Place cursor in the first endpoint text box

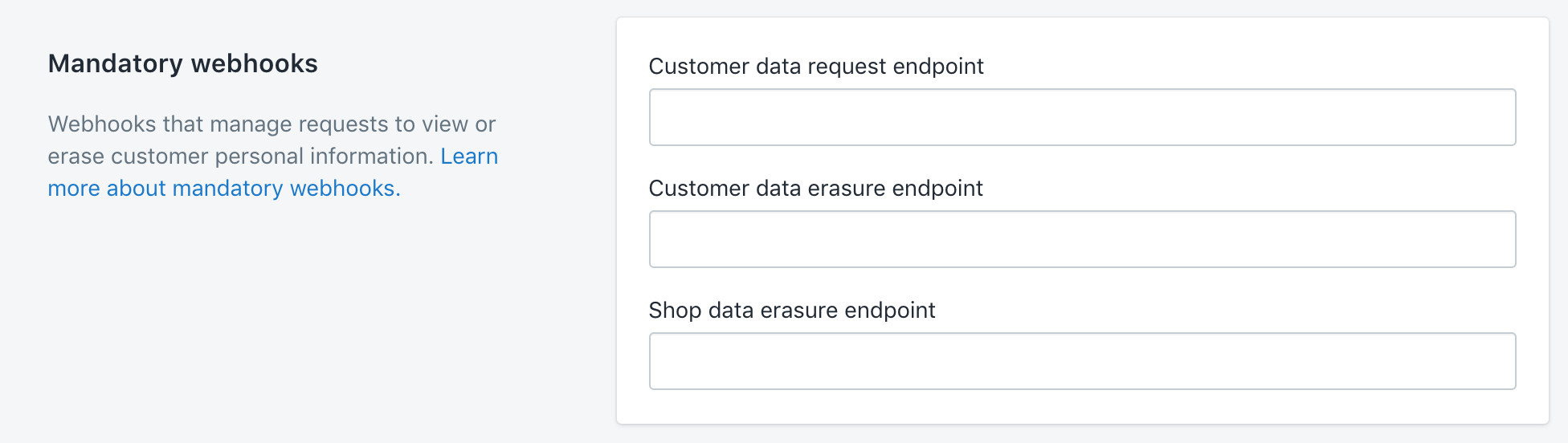point(1082,117)
